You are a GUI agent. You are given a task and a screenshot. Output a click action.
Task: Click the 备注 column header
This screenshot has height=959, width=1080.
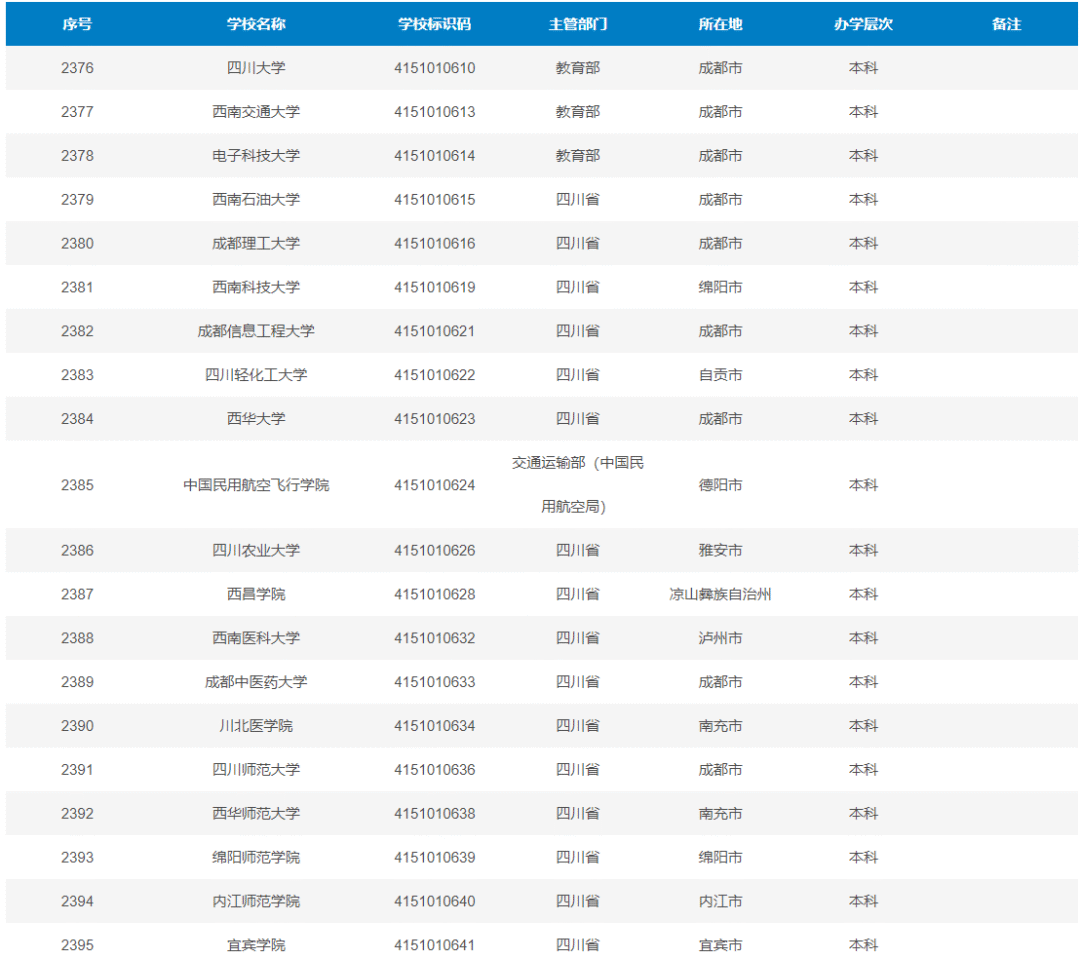point(1006,24)
